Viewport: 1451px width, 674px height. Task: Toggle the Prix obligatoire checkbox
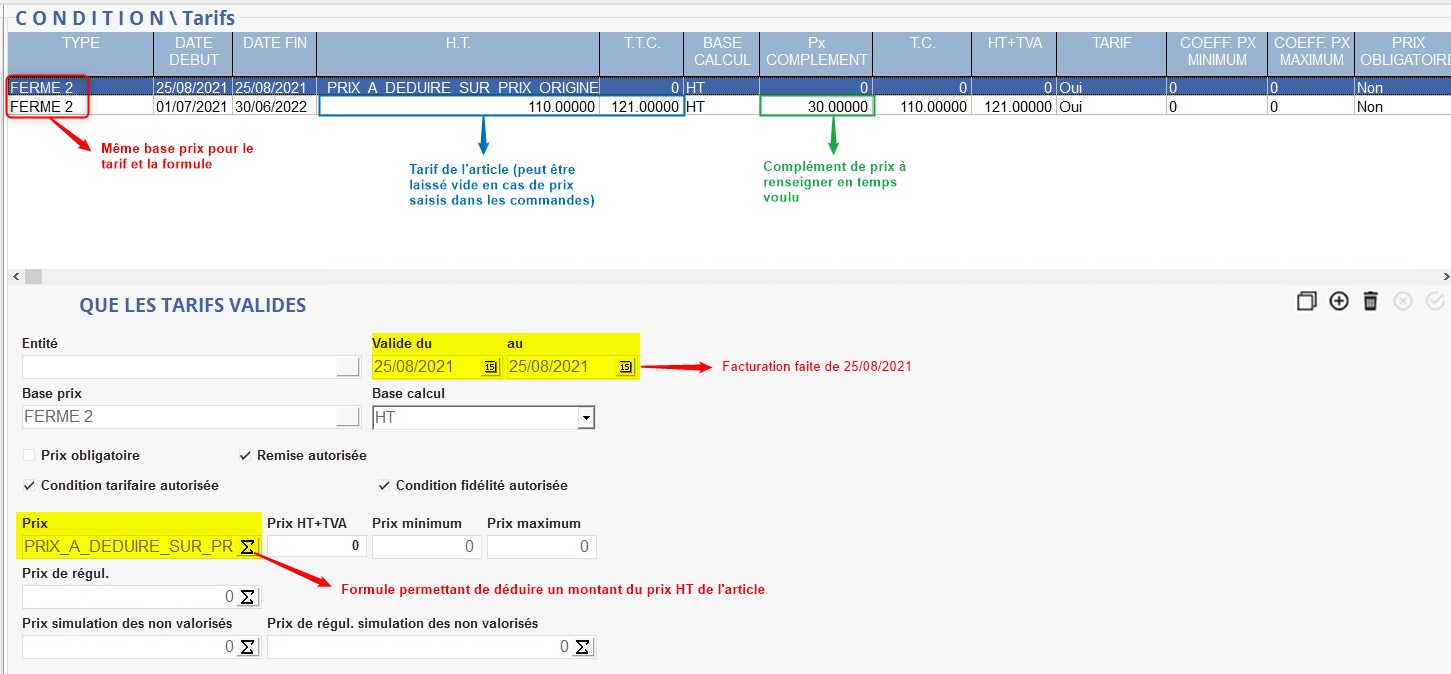(29, 455)
